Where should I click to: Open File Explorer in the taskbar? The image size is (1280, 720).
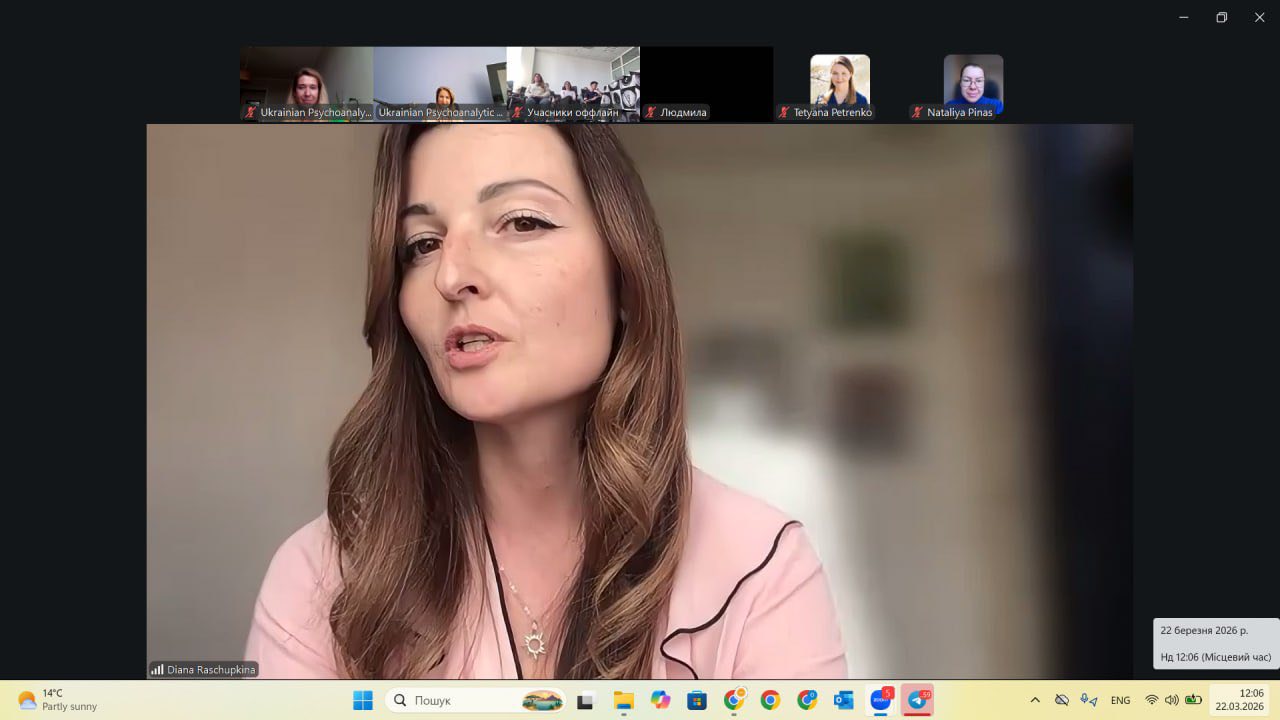[623, 700]
